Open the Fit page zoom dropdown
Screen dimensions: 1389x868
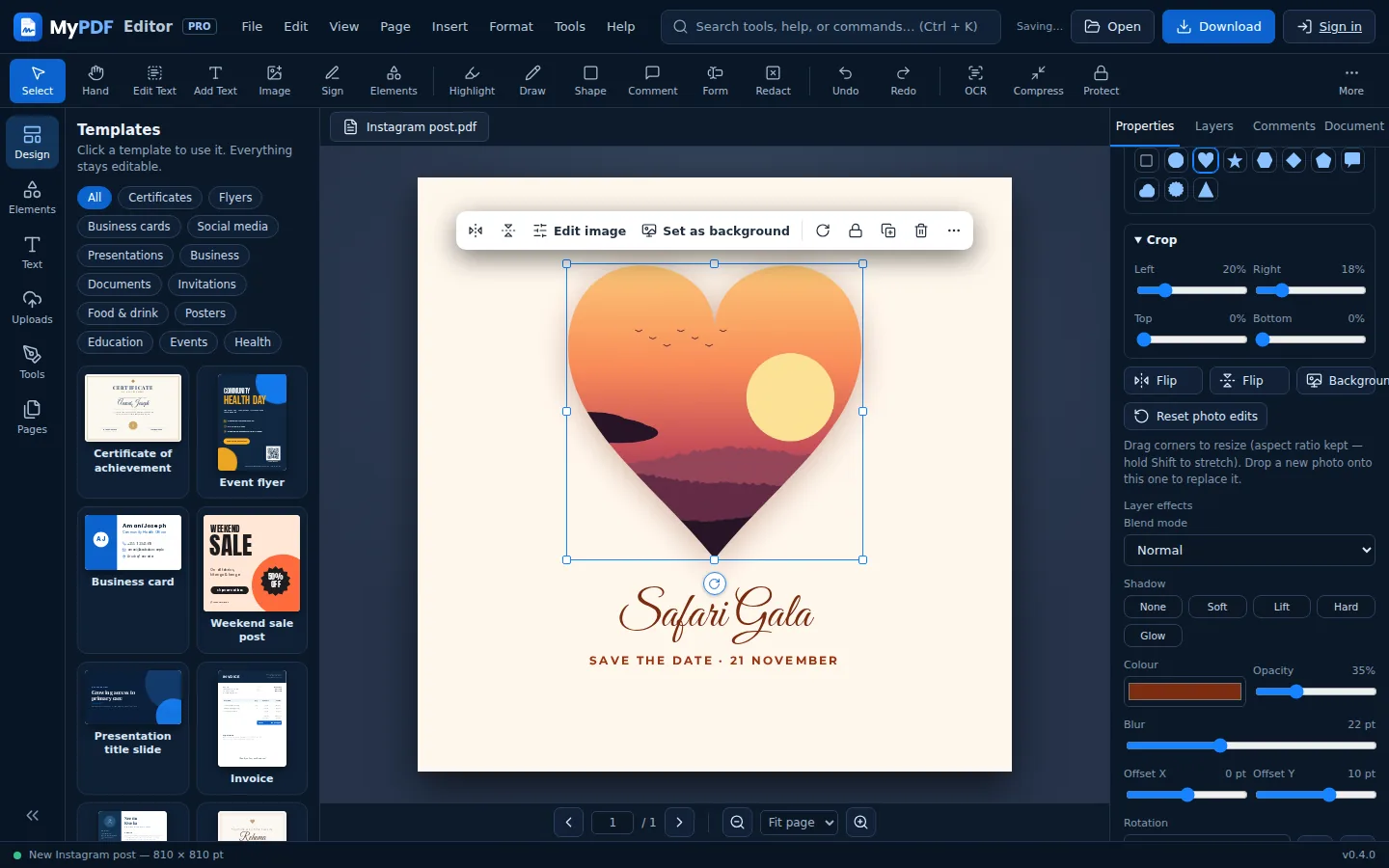click(800, 823)
